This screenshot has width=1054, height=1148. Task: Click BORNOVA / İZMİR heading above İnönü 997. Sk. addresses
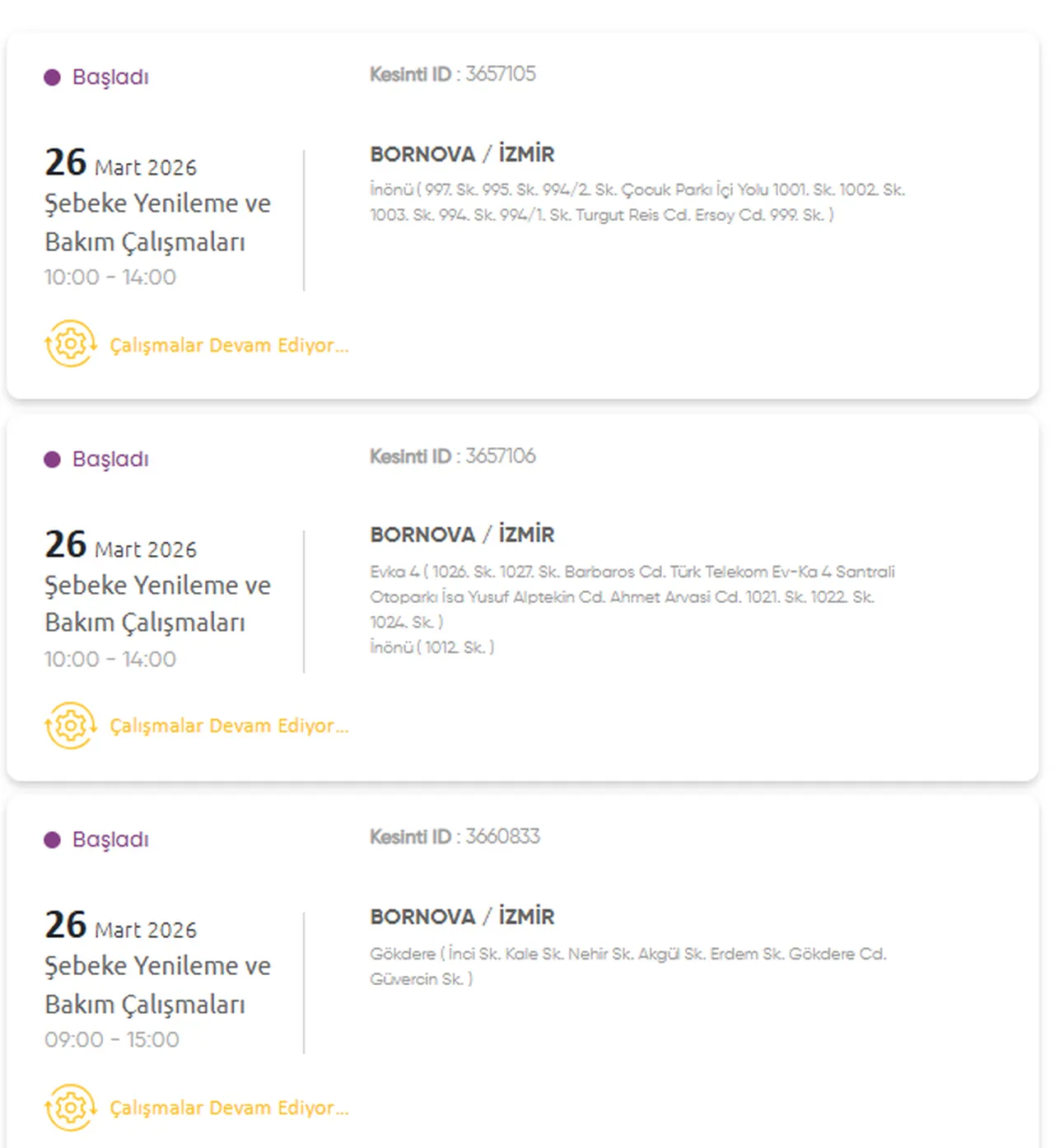(x=462, y=154)
